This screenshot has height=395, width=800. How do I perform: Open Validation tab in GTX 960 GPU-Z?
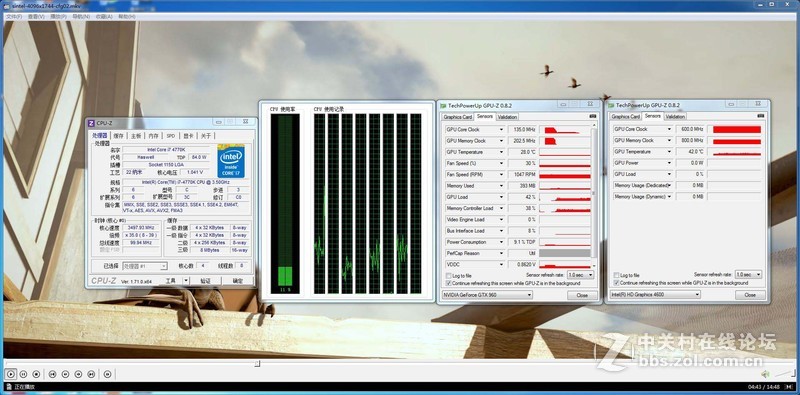507,117
